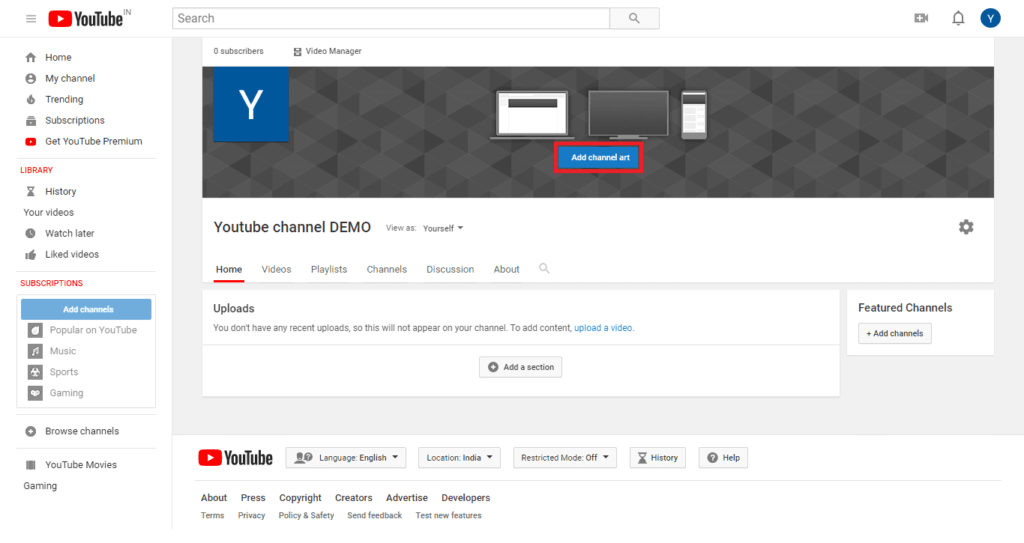Click + Add channels under Featured Channels
This screenshot has height=543, width=1024.
click(895, 333)
